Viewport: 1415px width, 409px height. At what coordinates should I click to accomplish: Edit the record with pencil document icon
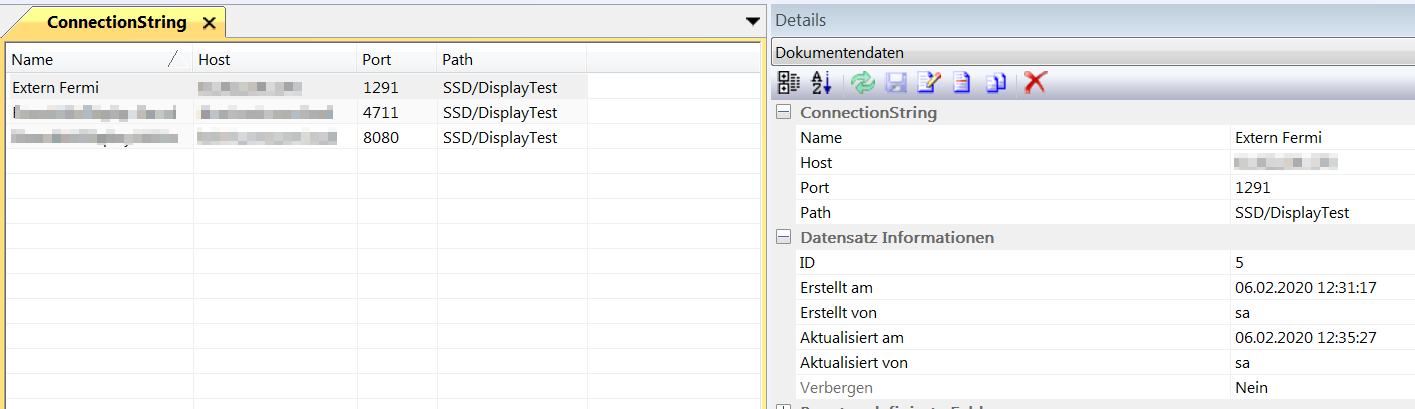click(x=928, y=83)
